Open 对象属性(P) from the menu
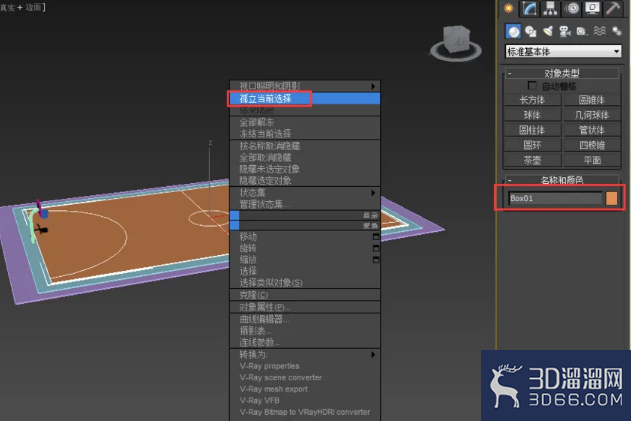This screenshot has width=631, height=421. (305, 307)
